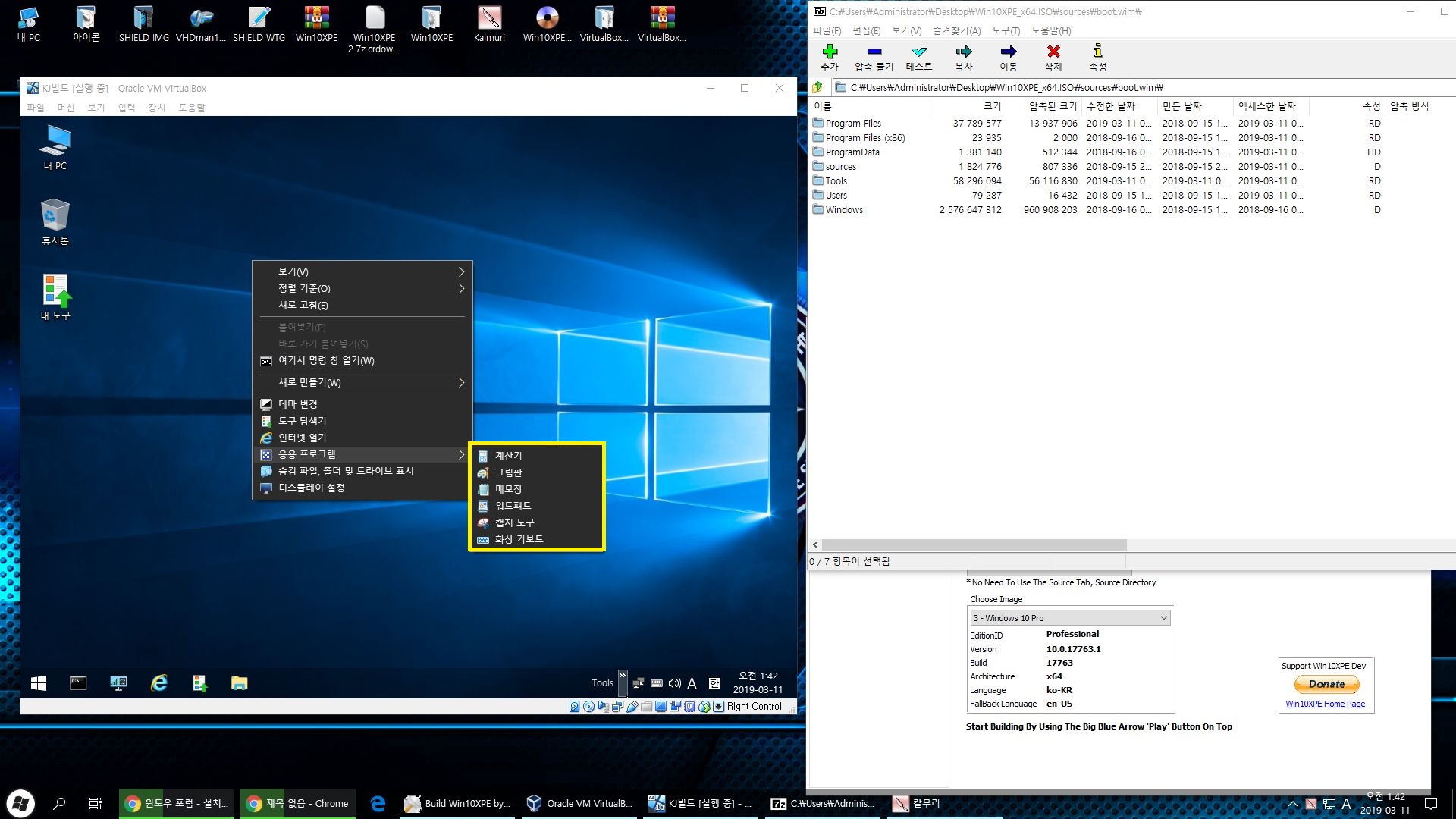Click the Donate button
The width and height of the screenshot is (1456, 819).
(1326, 684)
